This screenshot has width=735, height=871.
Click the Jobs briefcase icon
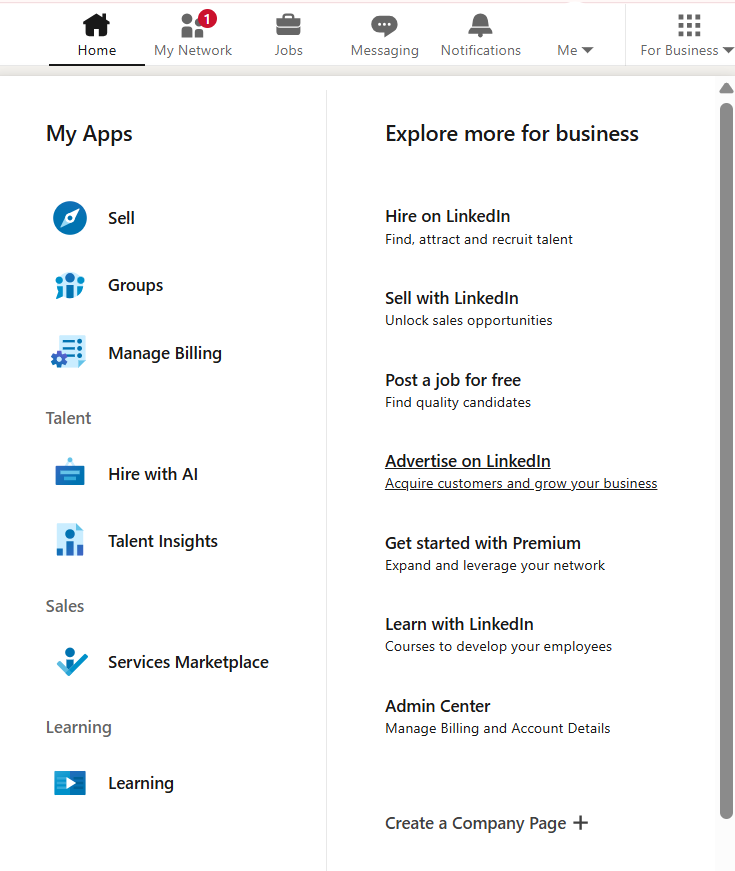click(288, 25)
